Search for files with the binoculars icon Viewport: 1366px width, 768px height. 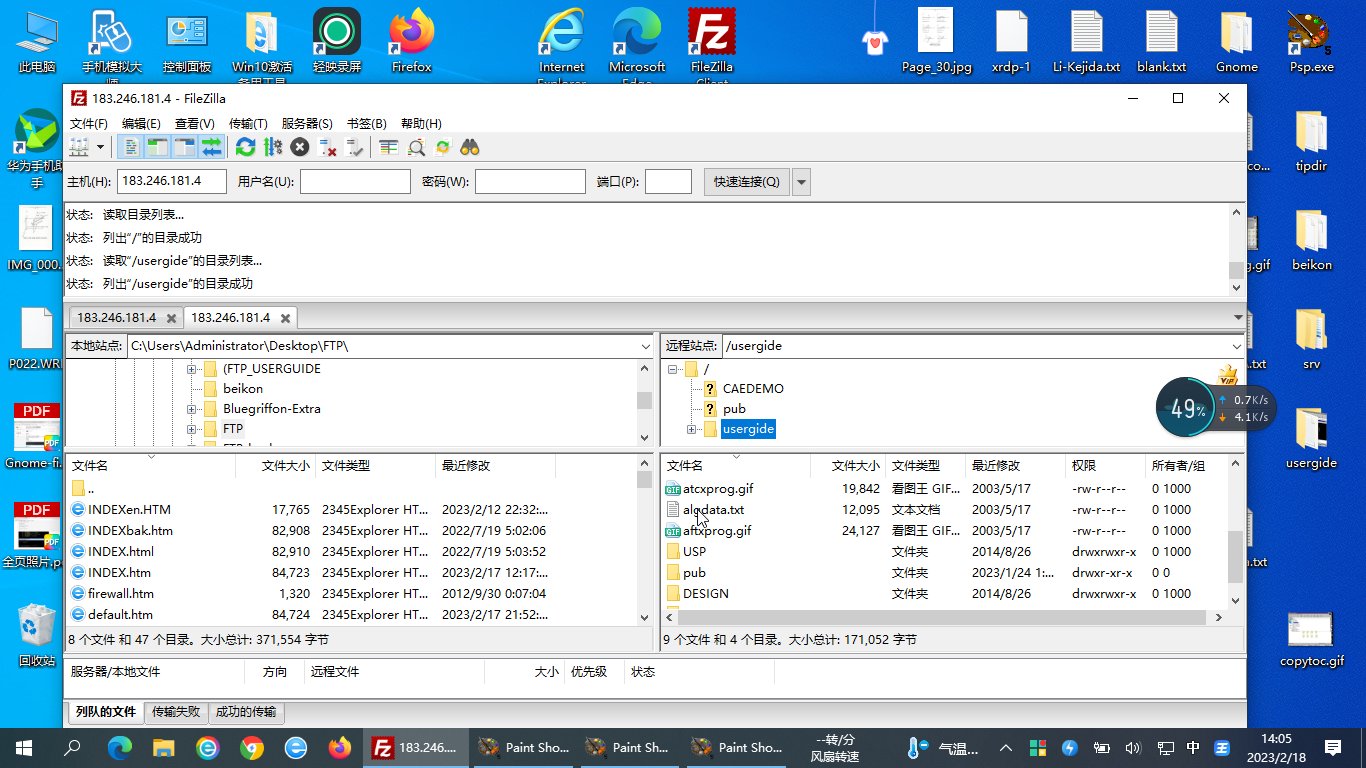pyautogui.click(x=469, y=147)
